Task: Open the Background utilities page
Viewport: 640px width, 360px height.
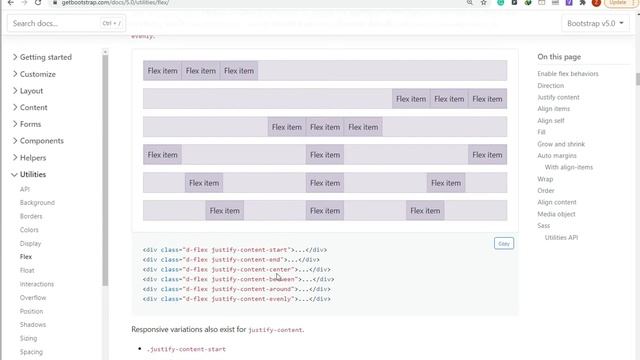Action: (37, 203)
